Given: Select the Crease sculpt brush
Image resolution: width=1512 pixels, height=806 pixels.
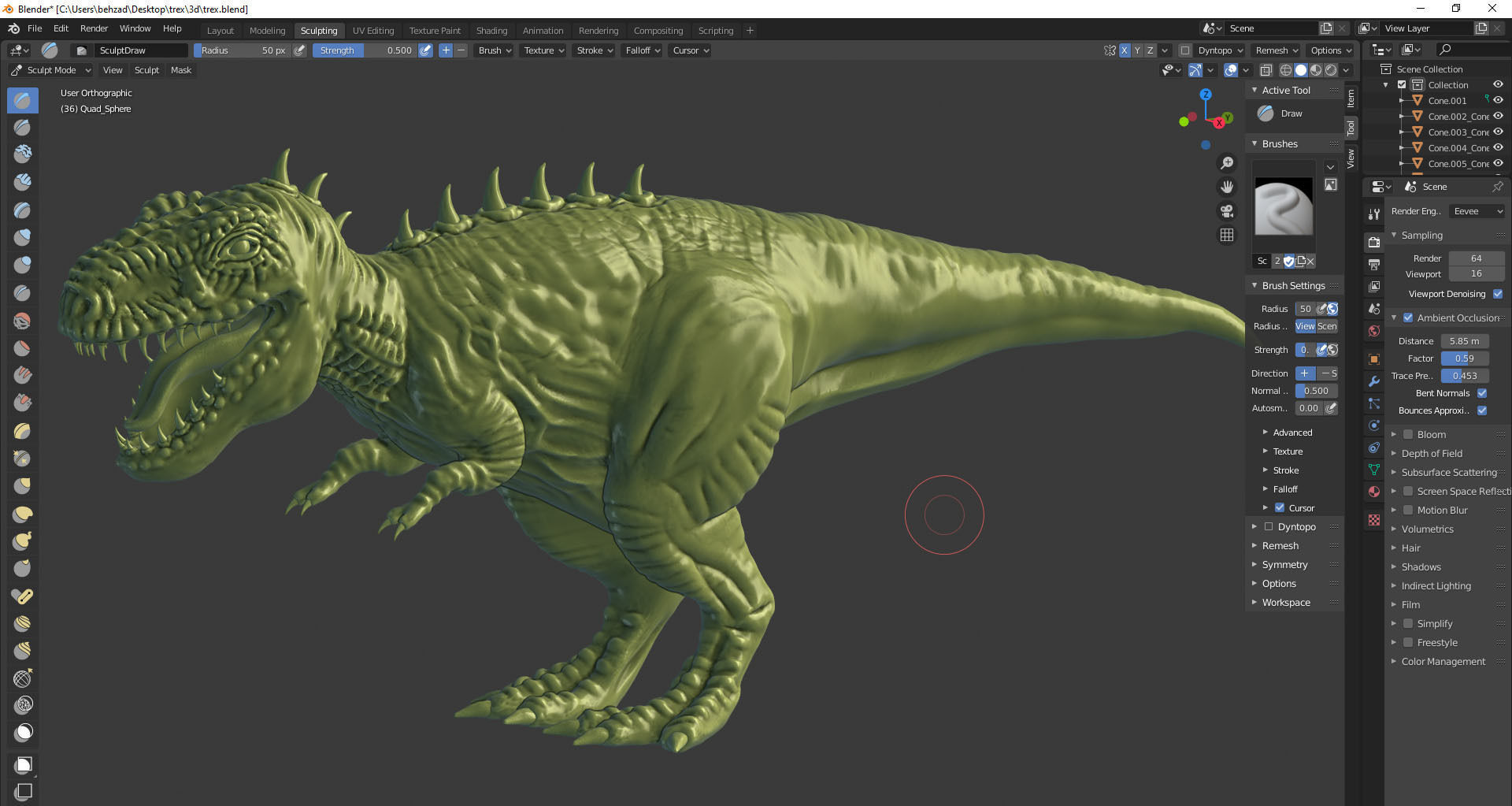Looking at the screenshot, I should pyautogui.click(x=23, y=292).
